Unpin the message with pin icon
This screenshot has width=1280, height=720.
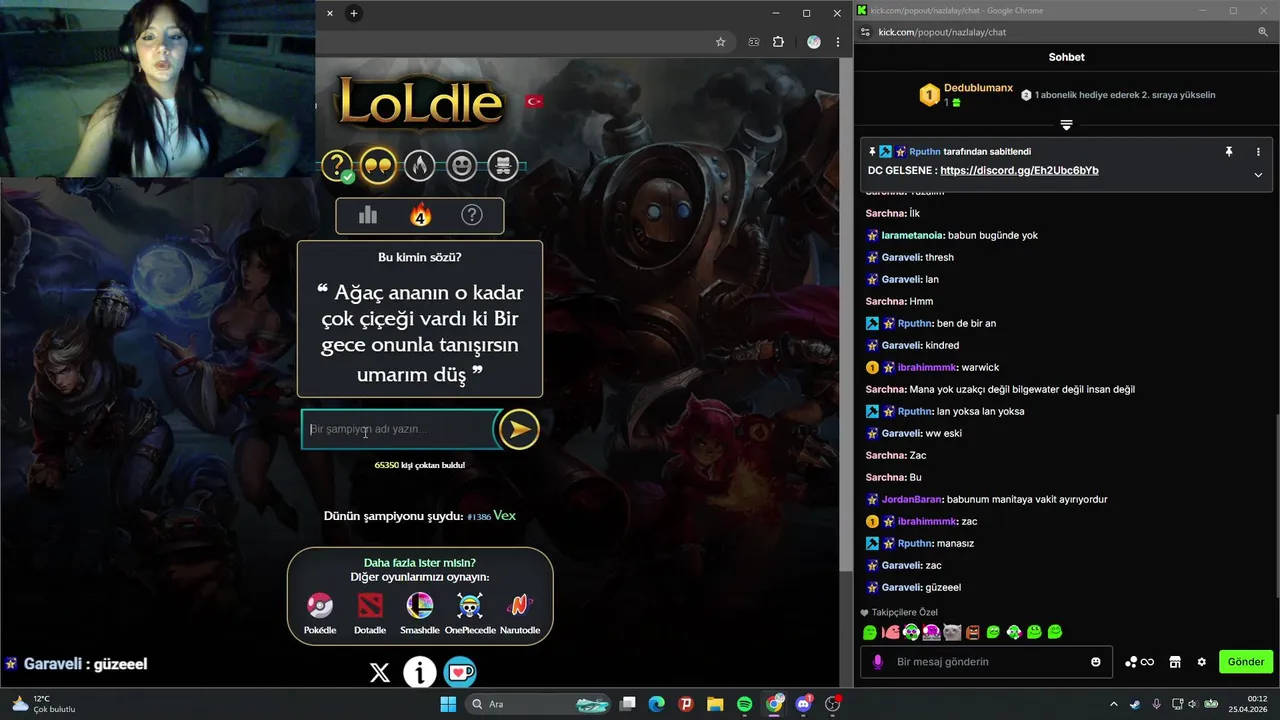pos(1229,152)
